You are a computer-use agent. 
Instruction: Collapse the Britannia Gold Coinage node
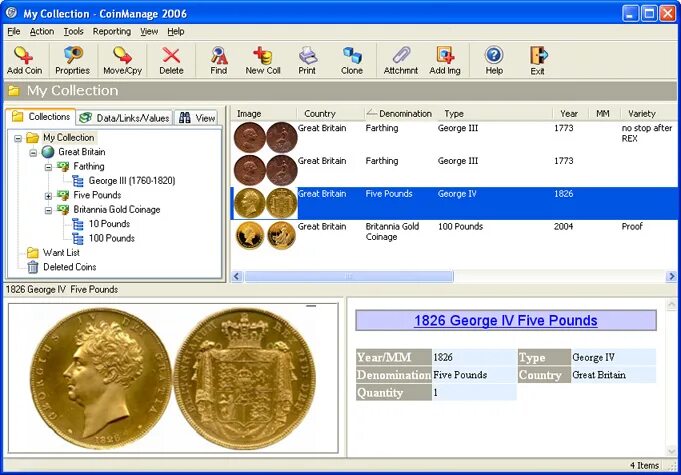[48, 210]
